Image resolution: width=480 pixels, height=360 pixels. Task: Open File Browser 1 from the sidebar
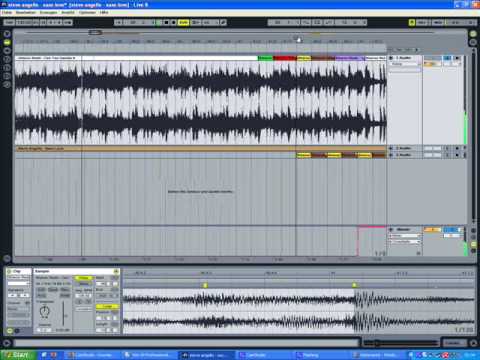tap(7, 59)
